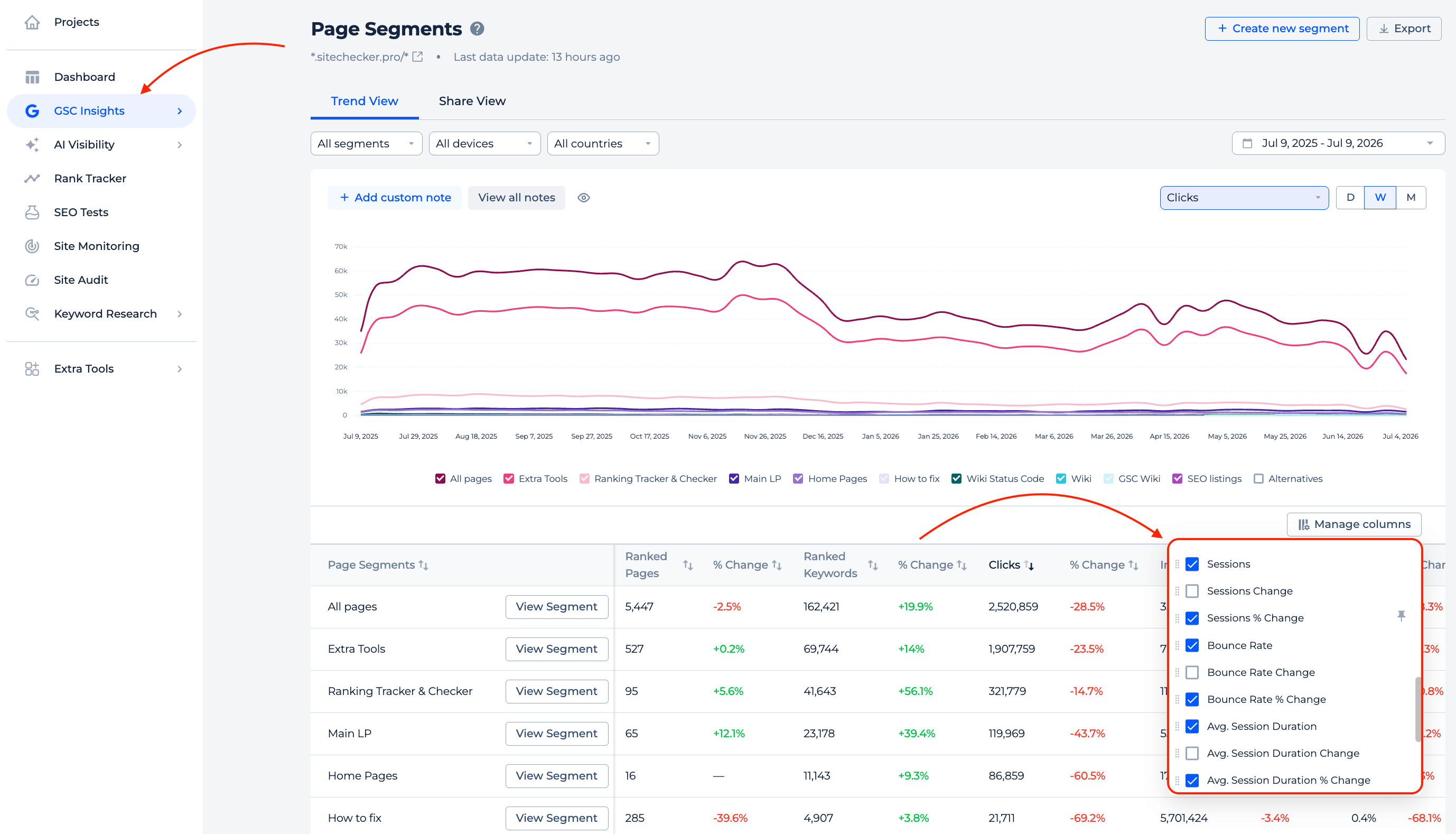Screen dimensions: 1456x834
Task: Enable the Bounce Rate Change checkbox
Action: pos(1192,672)
